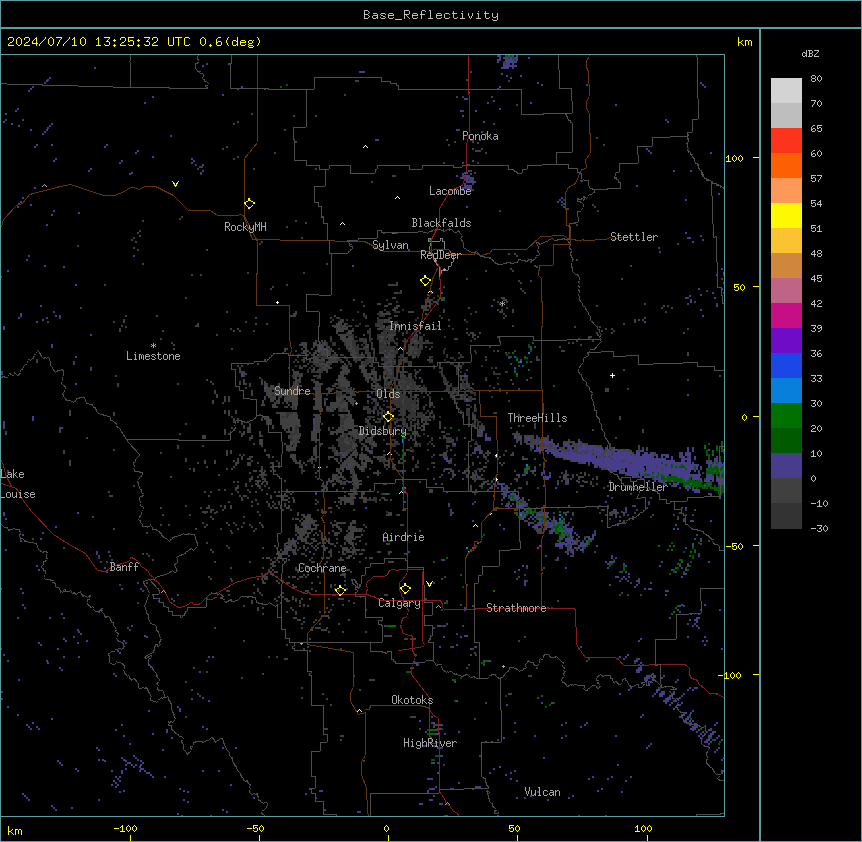Click the Blackfalds label
Screen dimensions: 862x842
coord(441,223)
